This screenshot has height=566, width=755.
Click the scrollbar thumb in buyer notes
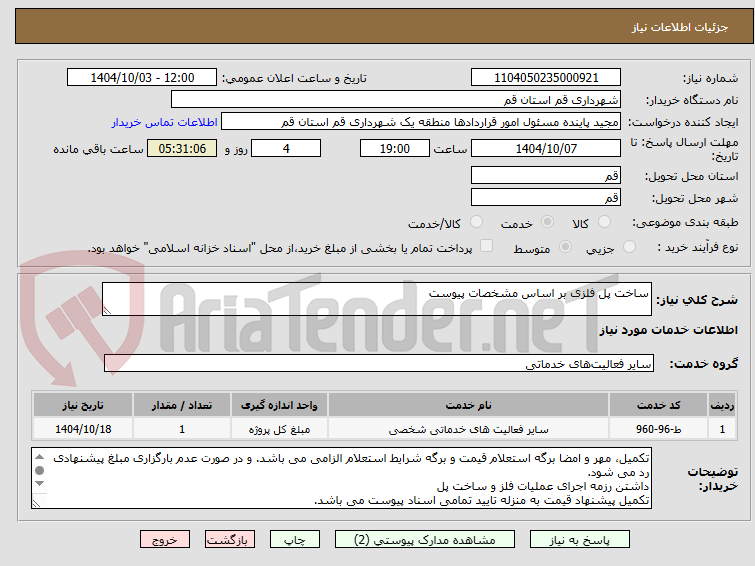tap(40, 470)
